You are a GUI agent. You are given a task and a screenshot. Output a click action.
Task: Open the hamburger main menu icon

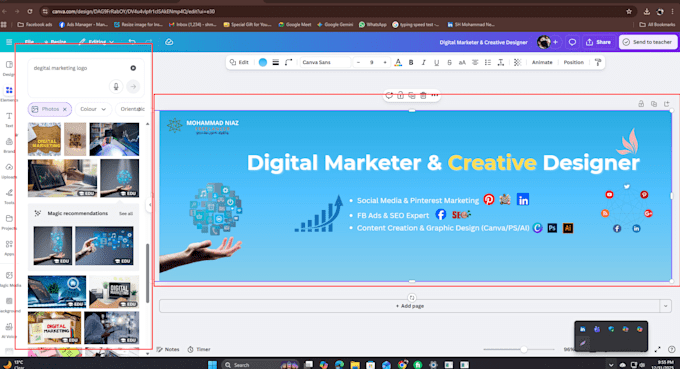[9, 42]
